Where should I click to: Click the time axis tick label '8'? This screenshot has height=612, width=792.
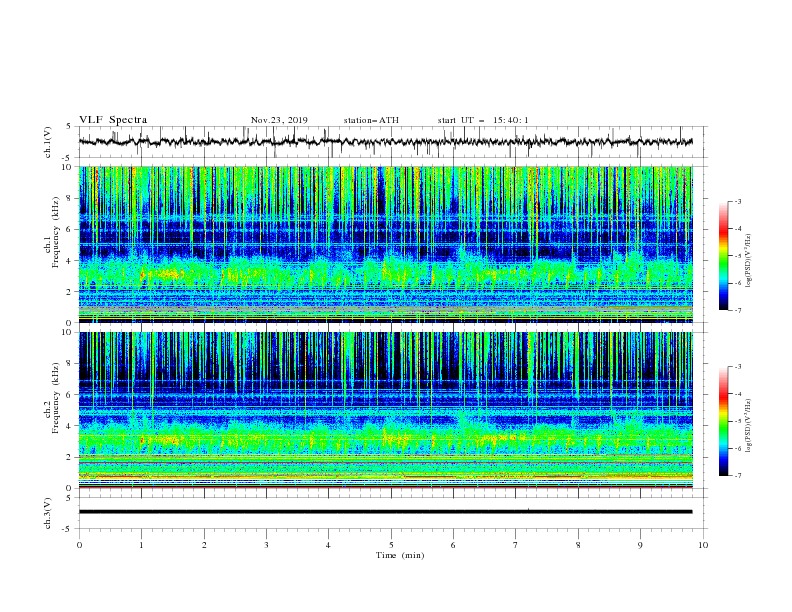(x=578, y=545)
